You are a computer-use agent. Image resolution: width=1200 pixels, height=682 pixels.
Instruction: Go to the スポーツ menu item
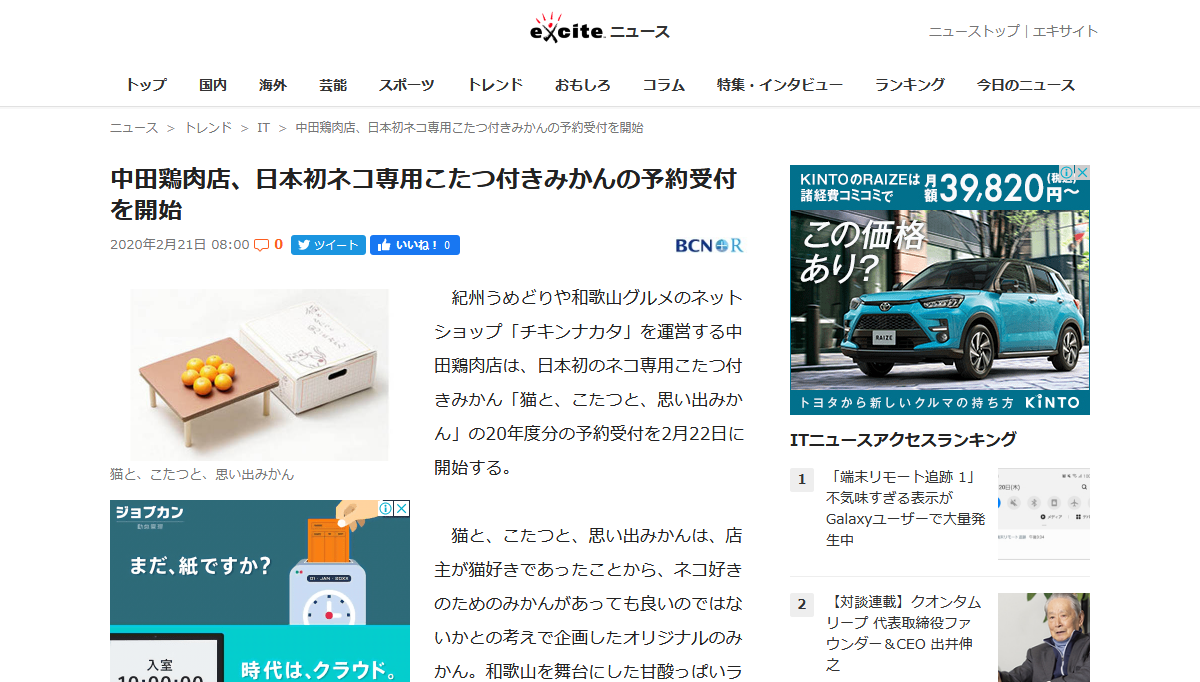click(406, 85)
